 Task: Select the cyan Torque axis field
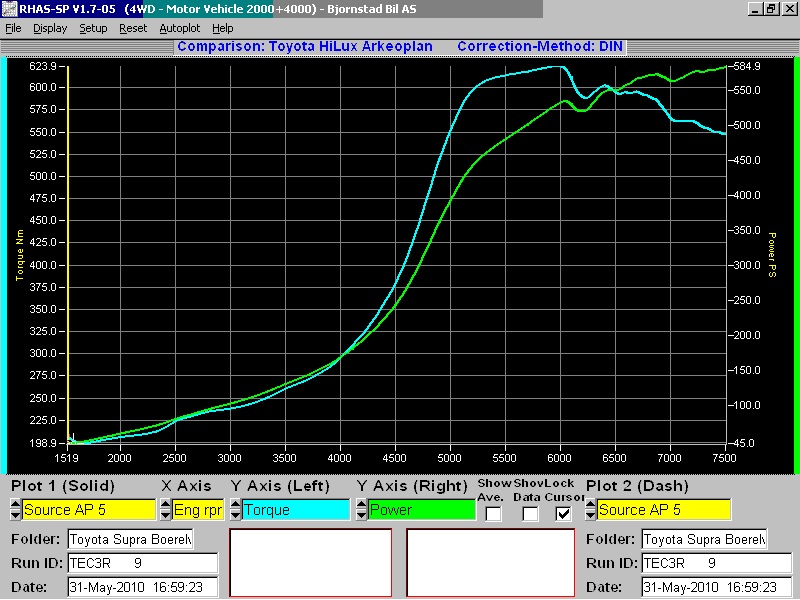tap(296, 510)
